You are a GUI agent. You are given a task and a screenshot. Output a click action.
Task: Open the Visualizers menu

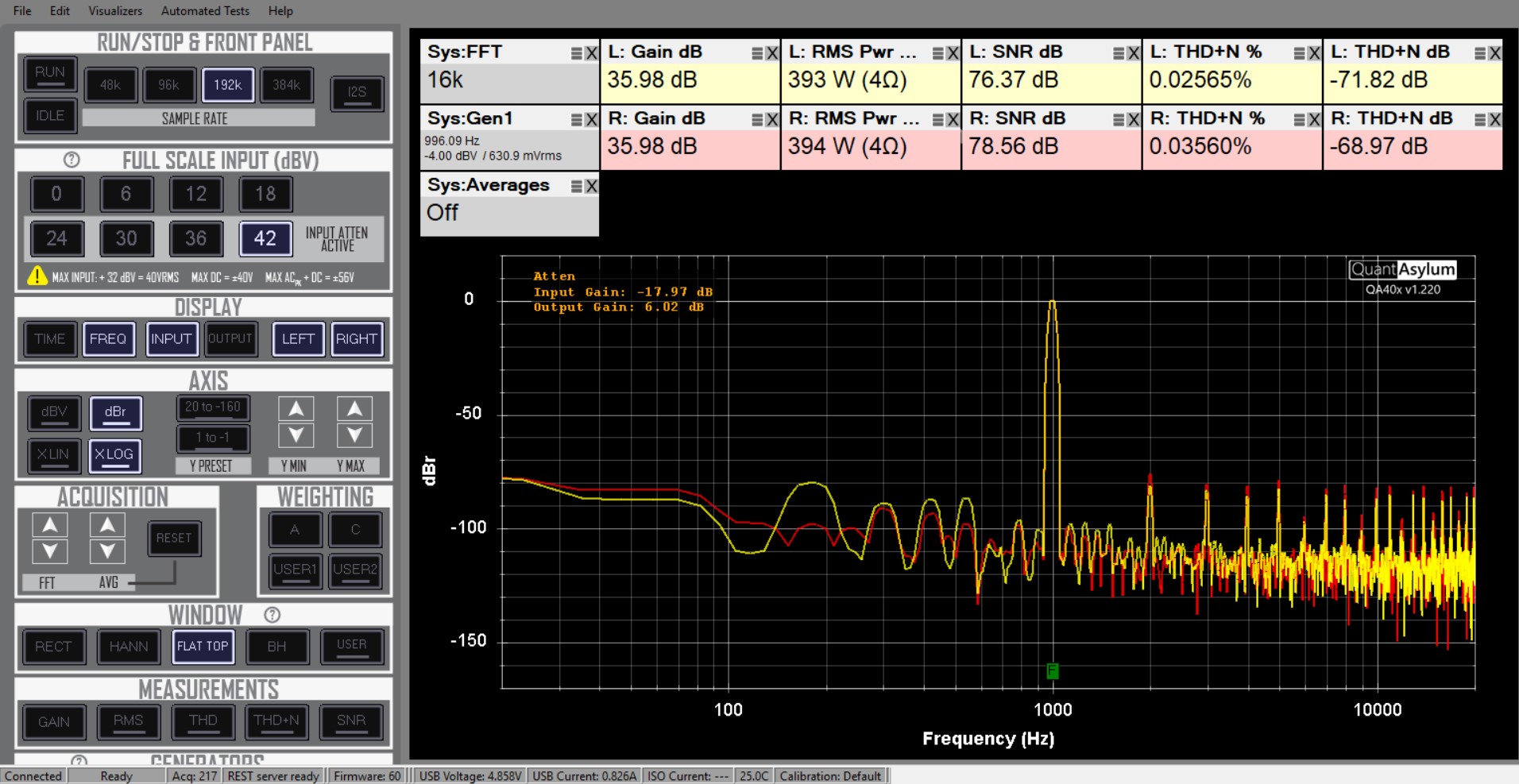coord(115,10)
